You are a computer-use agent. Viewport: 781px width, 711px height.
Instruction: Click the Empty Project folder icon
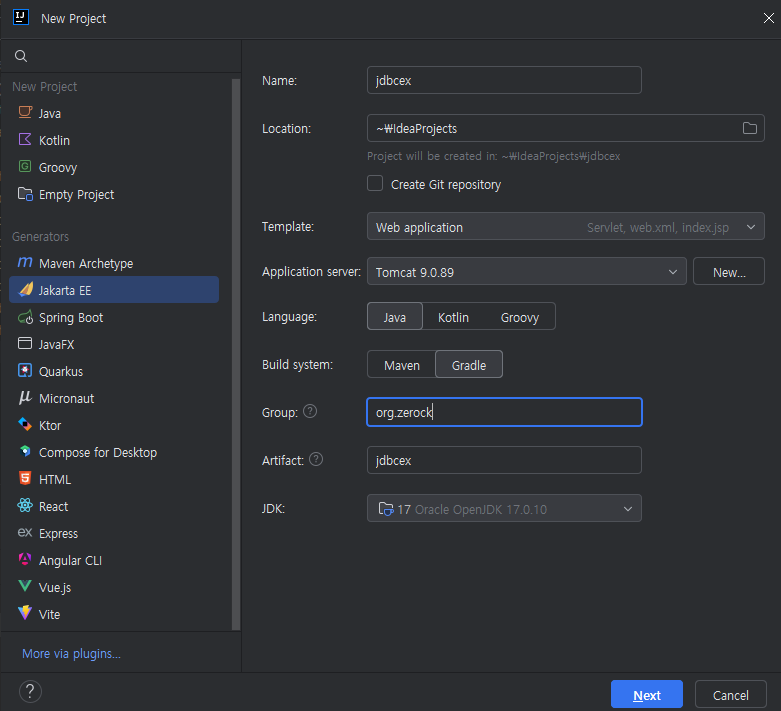point(25,193)
